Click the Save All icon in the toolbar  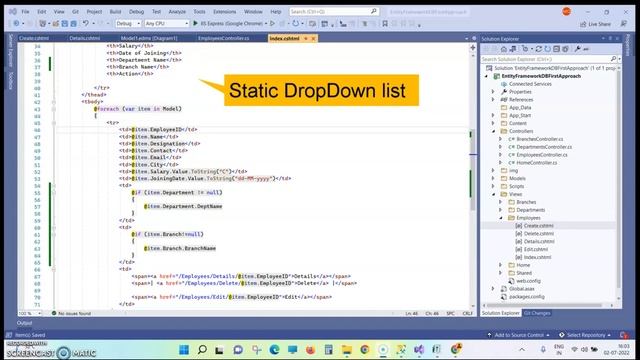73,24
